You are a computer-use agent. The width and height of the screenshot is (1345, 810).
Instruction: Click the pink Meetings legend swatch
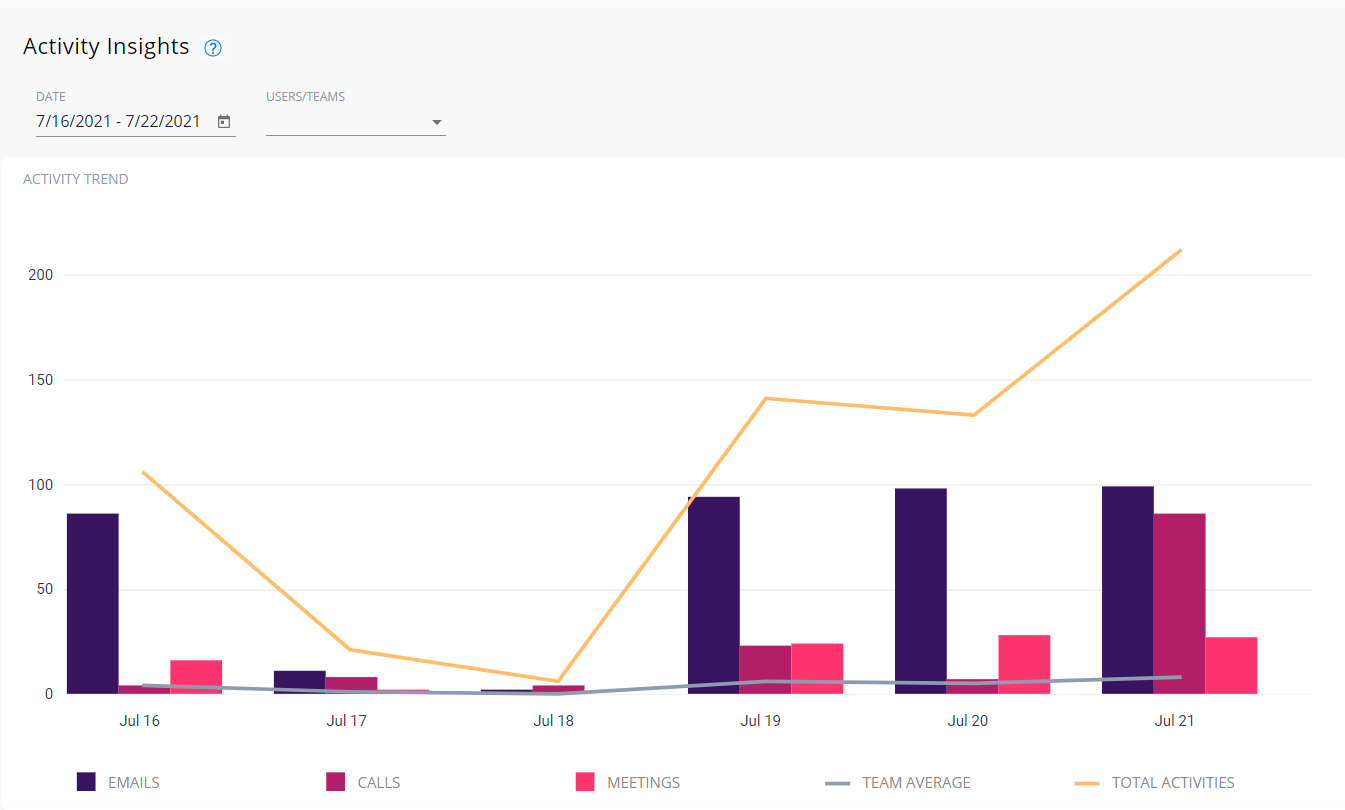tap(586, 783)
